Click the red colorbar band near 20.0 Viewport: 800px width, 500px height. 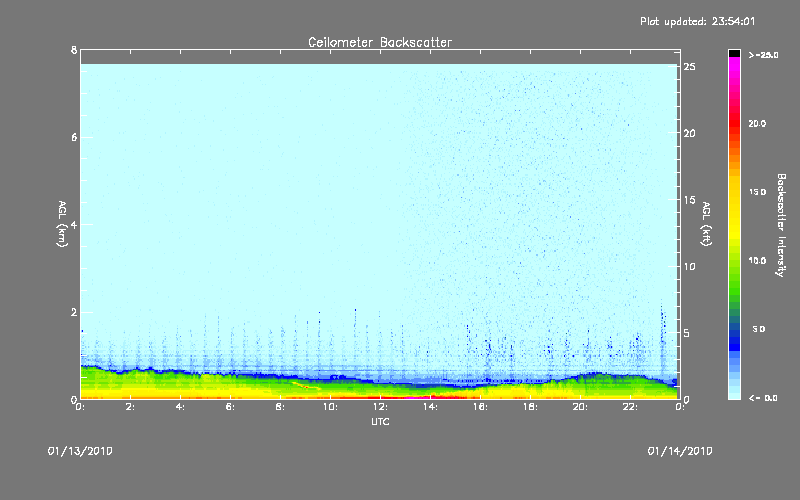(x=734, y=122)
